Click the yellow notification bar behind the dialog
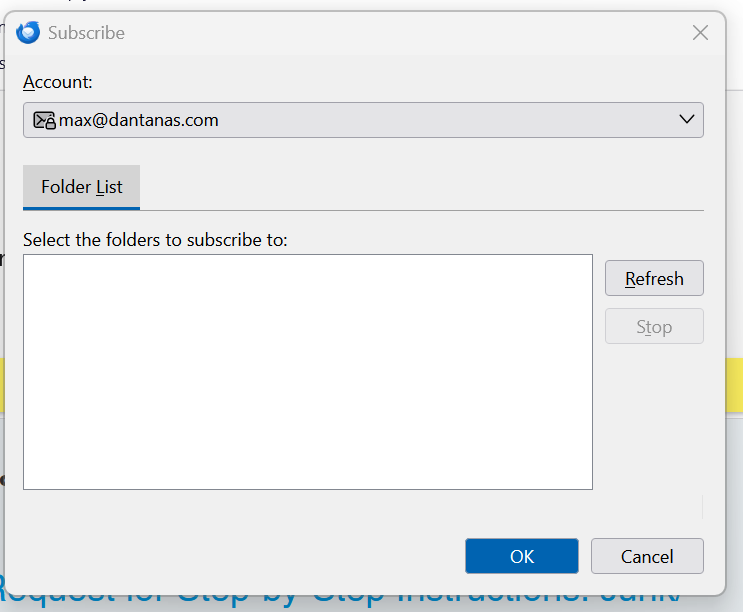 (734, 386)
